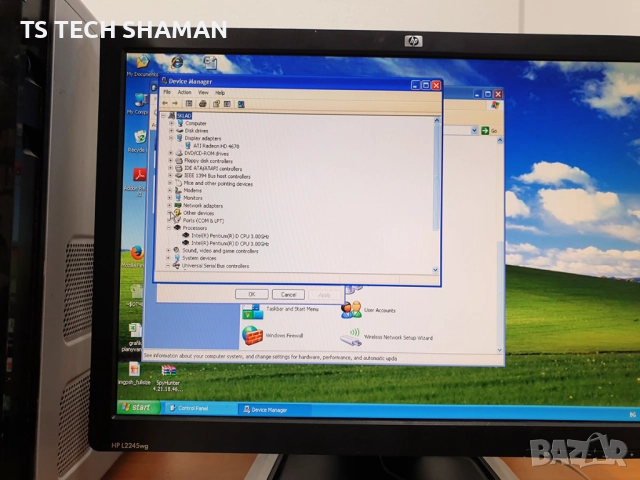Expand the Disk drives category
The width and height of the screenshot is (640, 480).
(171, 131)
